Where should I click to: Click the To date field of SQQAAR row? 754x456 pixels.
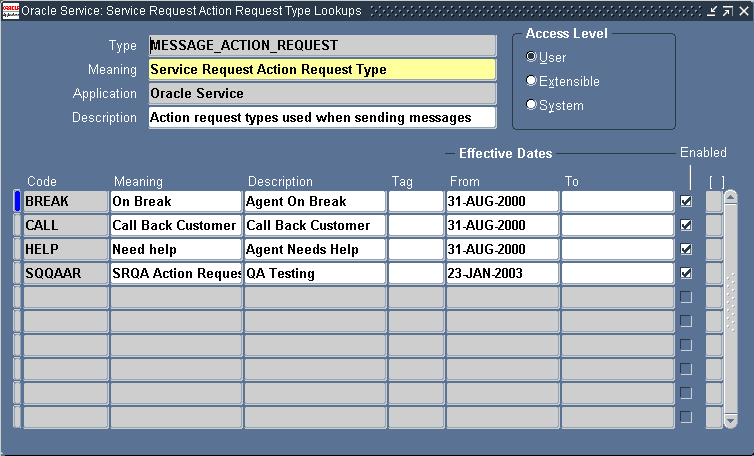pyautogui.click(x=617, y=273)
